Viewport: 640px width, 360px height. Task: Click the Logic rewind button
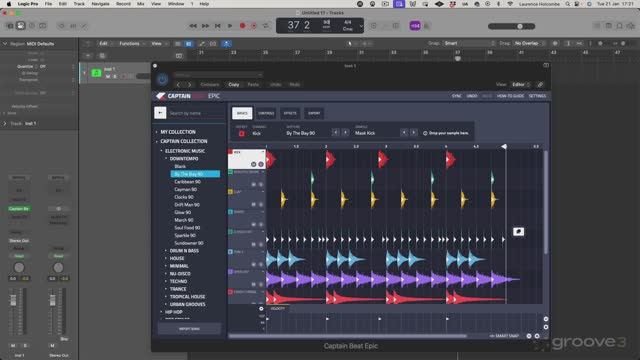point(193,26)
